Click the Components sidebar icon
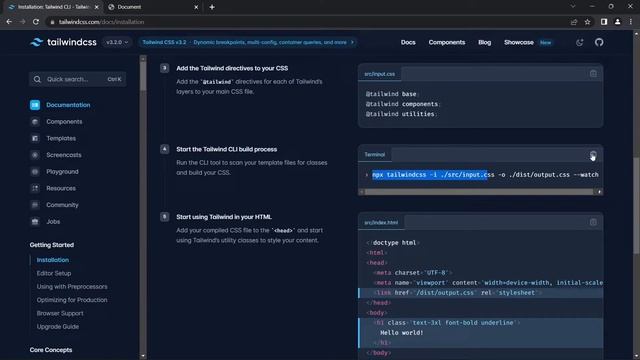Screen dimensions: 640x360 click(x=35, y=122)
